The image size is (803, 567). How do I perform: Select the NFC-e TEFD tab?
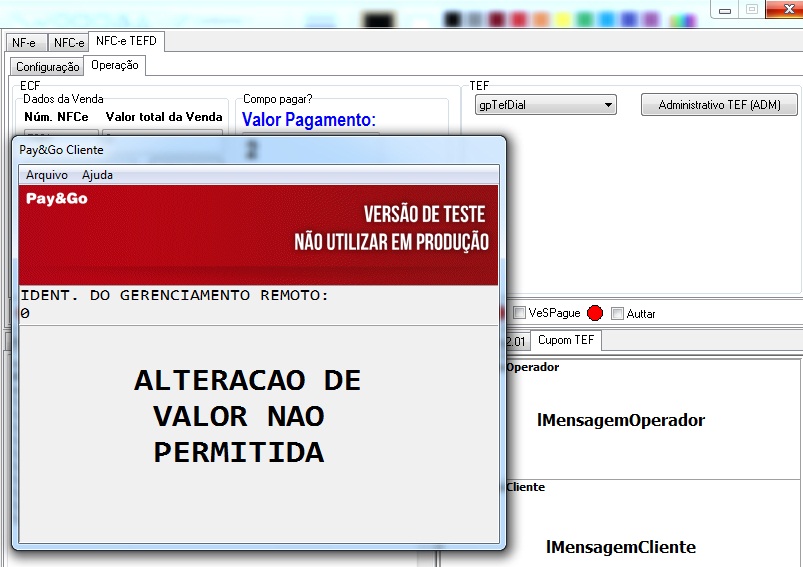click(x=126, y=41)
